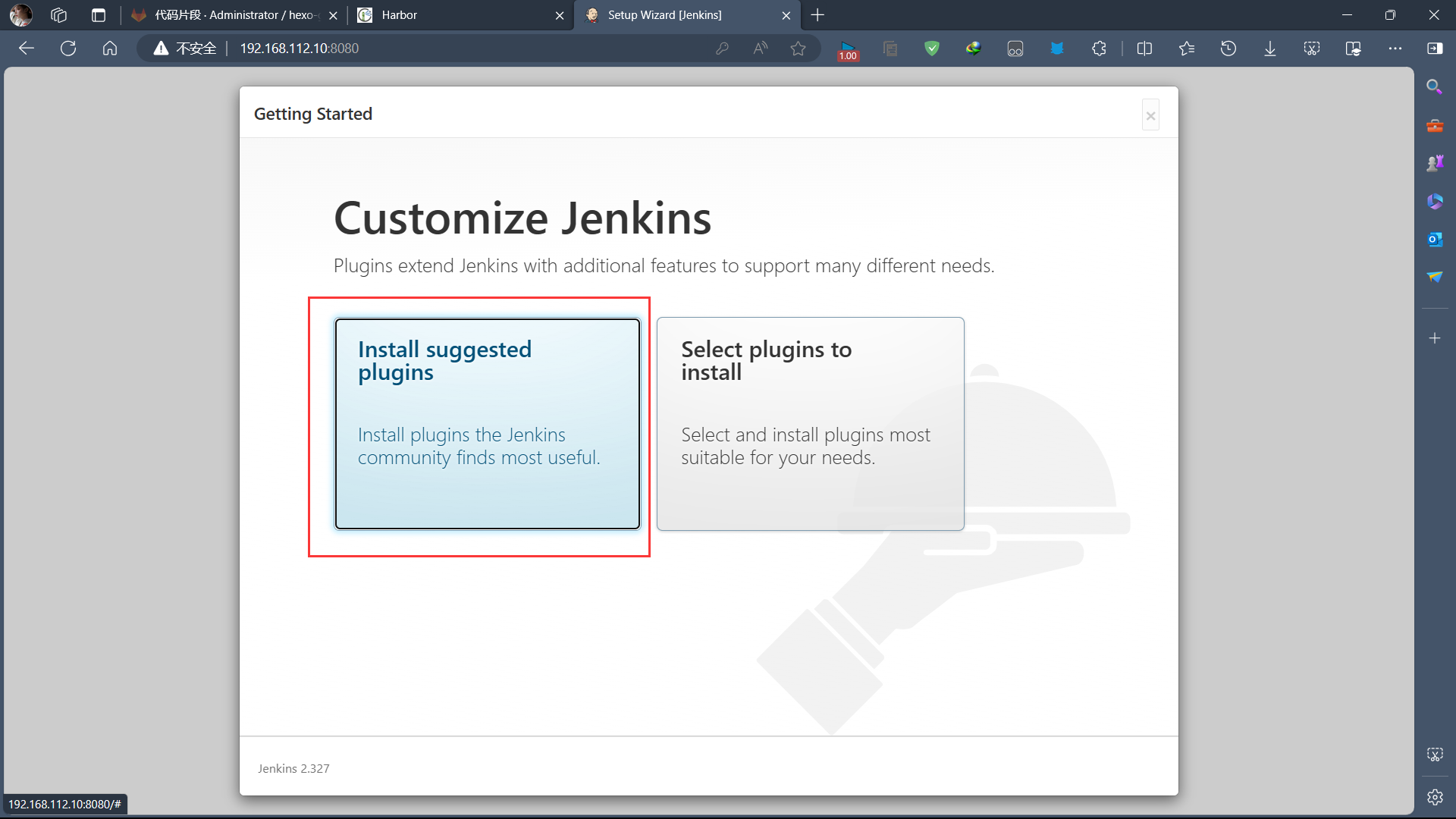Toggle the browser sidebar button
The height and width of the screenshot is (819, 1456).
pos(1435,49)
